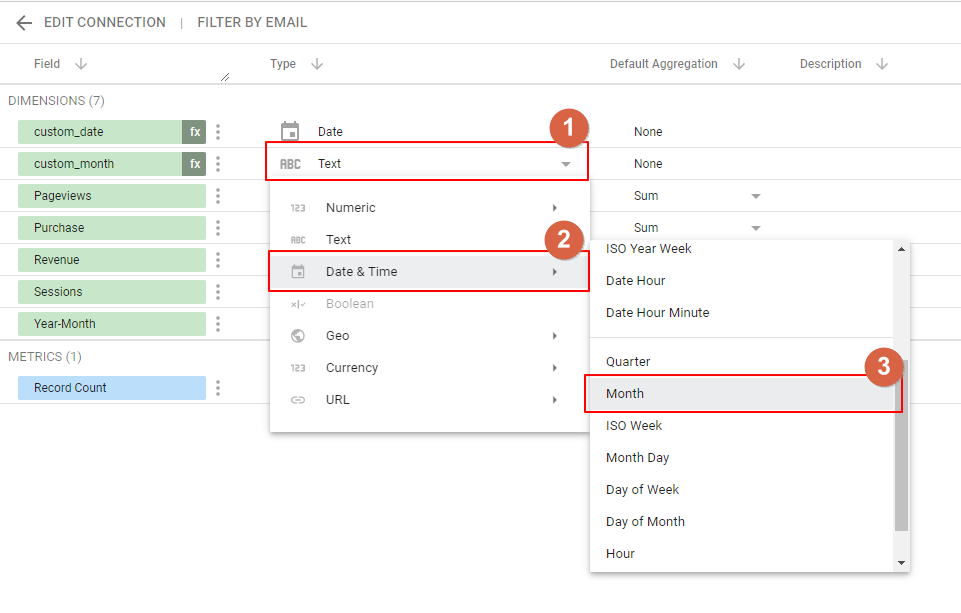The image size is (961, 613).
Task: Open three-dot menu for Revenue field
Action: (x=218, y=260)
